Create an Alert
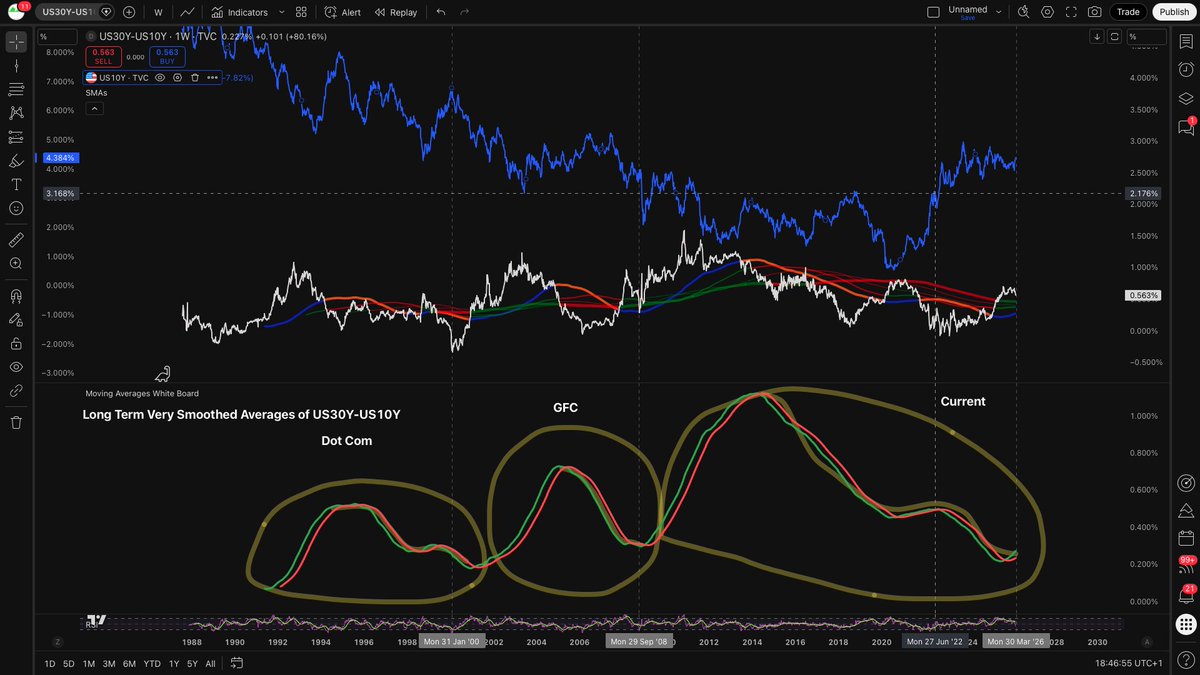This screenshot has height=675, width=1200. click(343, 12)
